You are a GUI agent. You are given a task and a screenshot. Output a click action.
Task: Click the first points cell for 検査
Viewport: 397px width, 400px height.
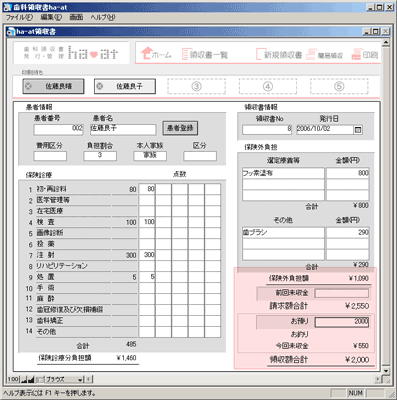[x=147, y=222]
